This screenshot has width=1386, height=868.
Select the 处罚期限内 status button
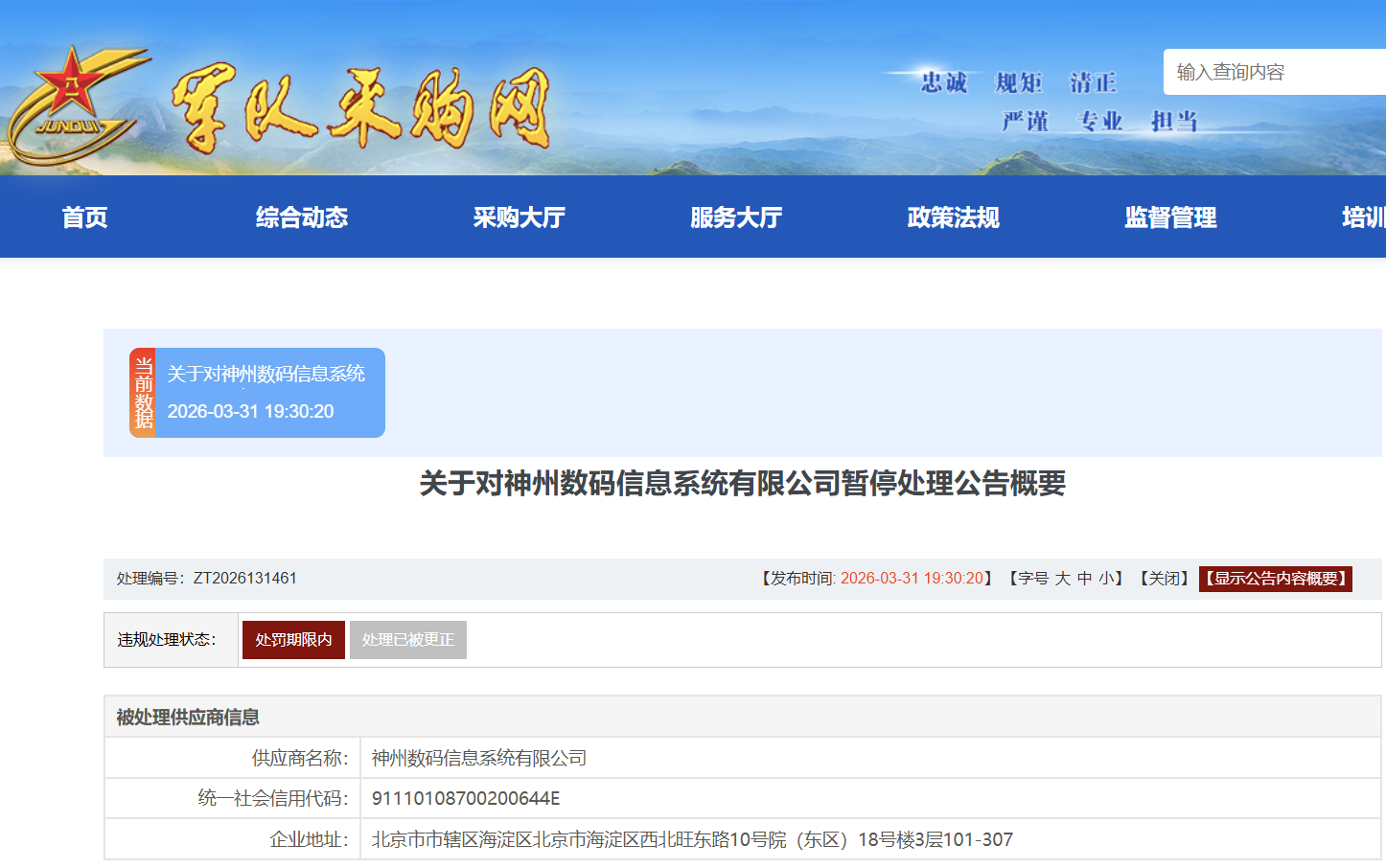click(x=293, y=640)
